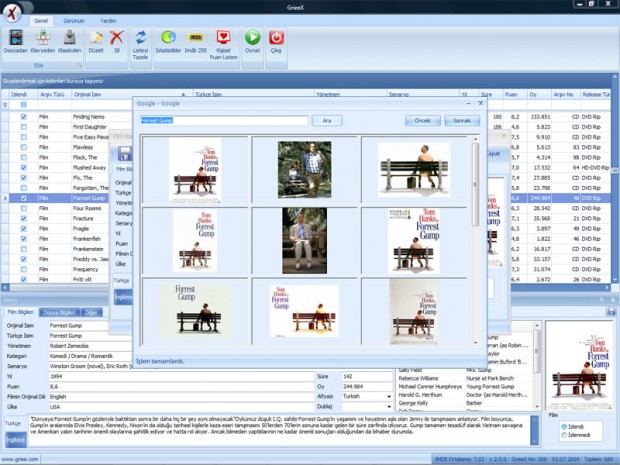Open the Yardım ribbon tab
Viewport: 620px width, 465px height.
(x=108, y=21)
